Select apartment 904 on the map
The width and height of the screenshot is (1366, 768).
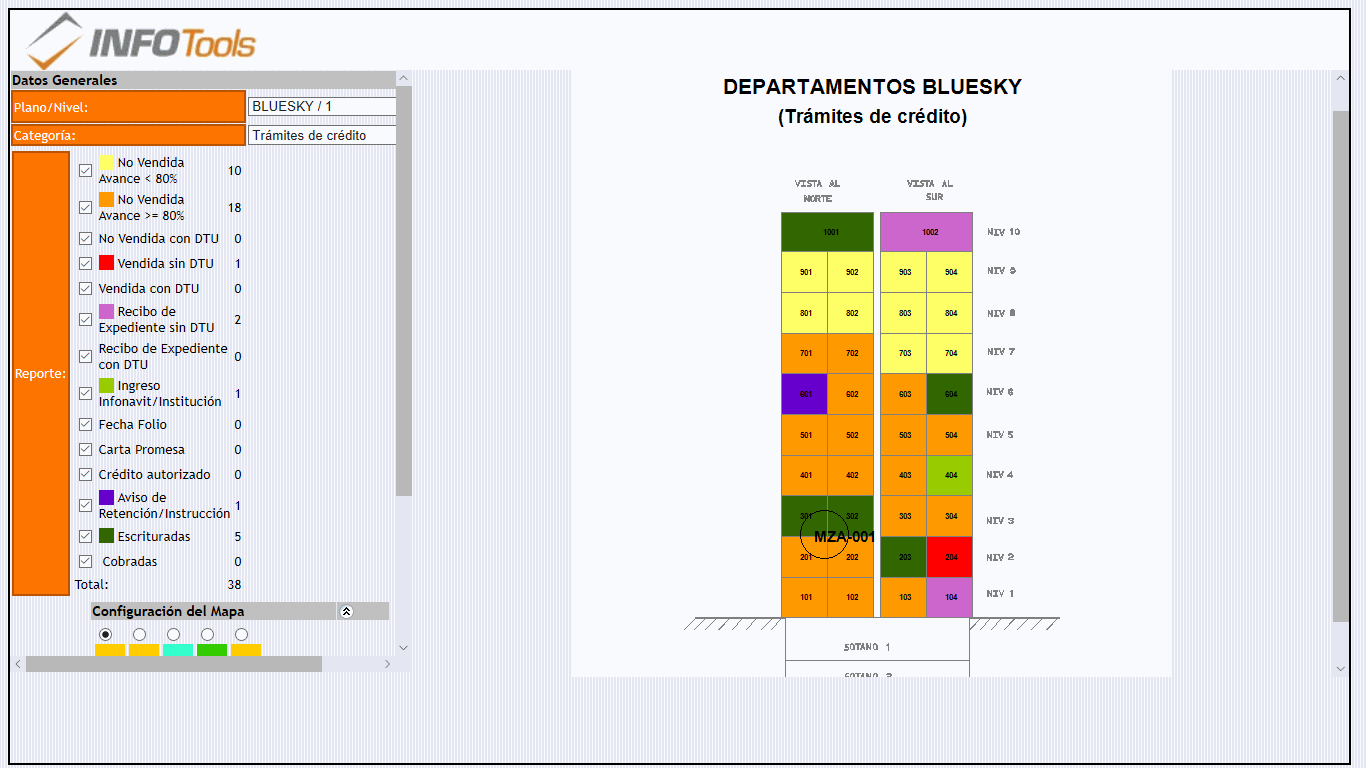click(x=949, y=272)
